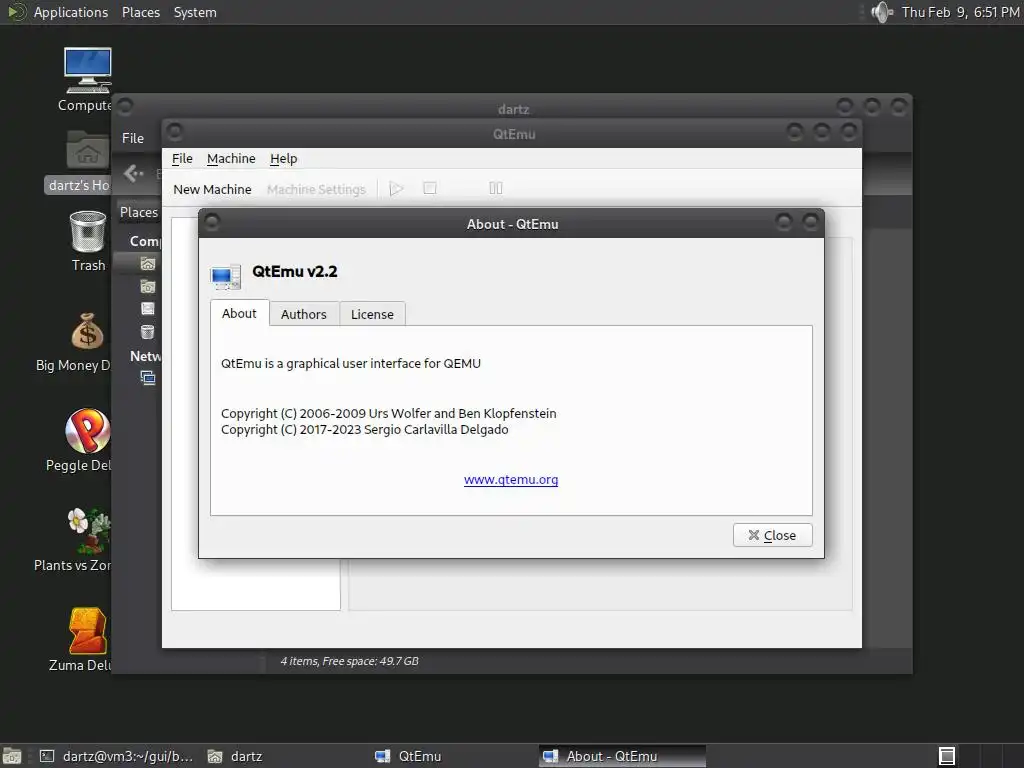Switch to the dartz@vm3 terminal task
Viewport: 1024px width, 768px height.
pyautogui.click(x=116, y=756)
